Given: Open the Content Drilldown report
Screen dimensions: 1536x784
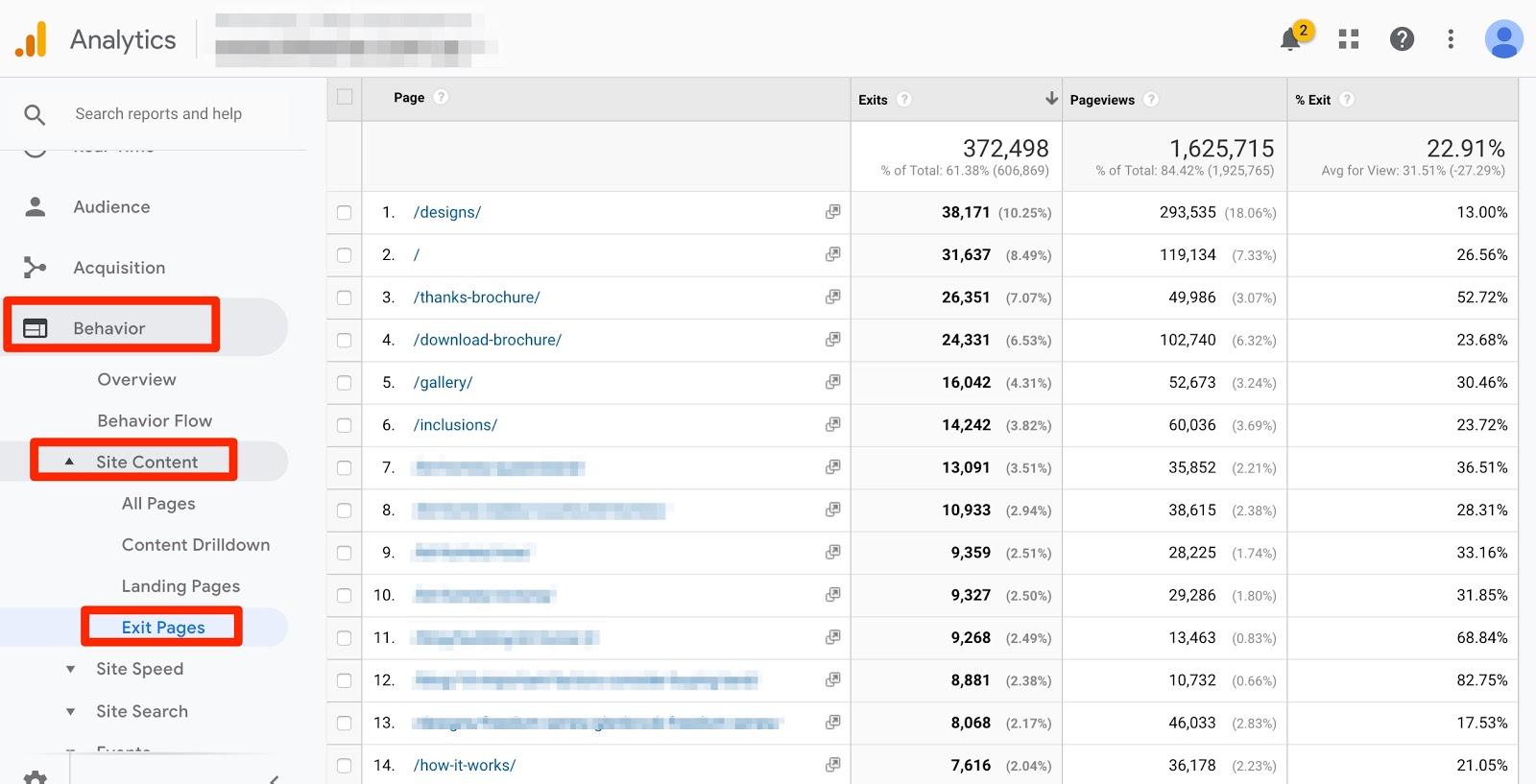Looking at the screenshot, I should [x=196, y=544].
